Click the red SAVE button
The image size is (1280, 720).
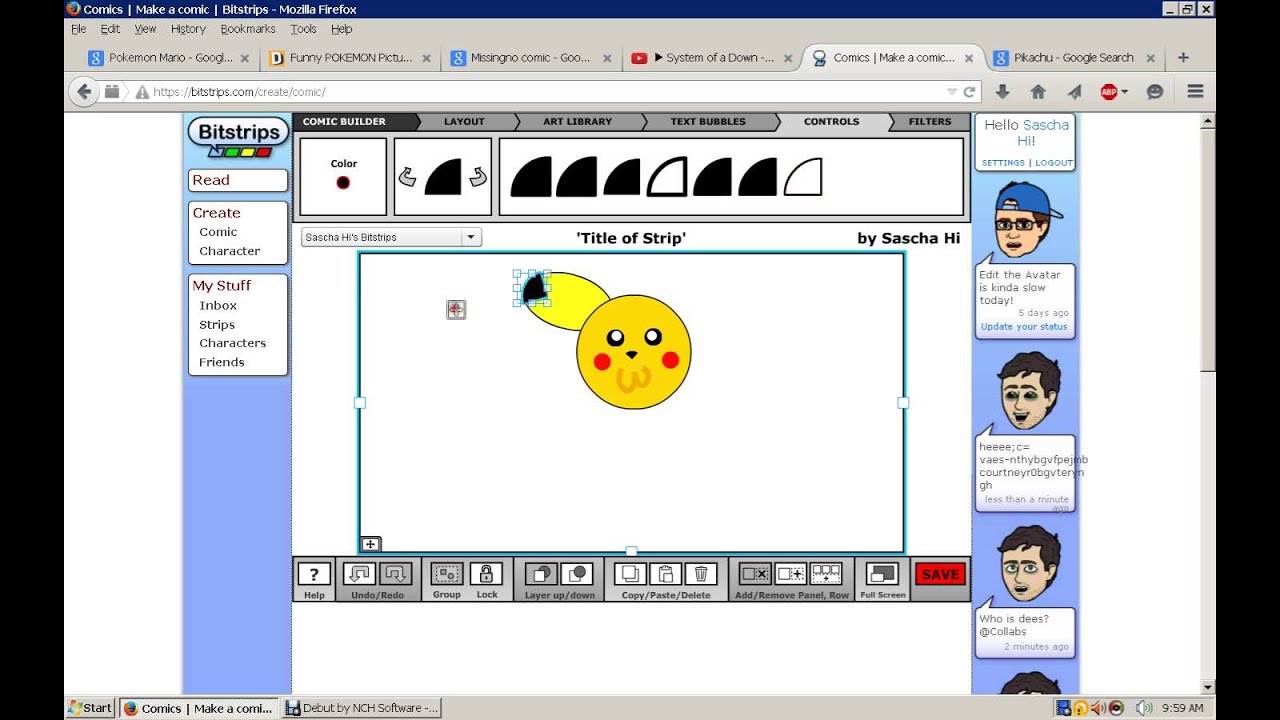pyautogui.click(x=940, y=574)
